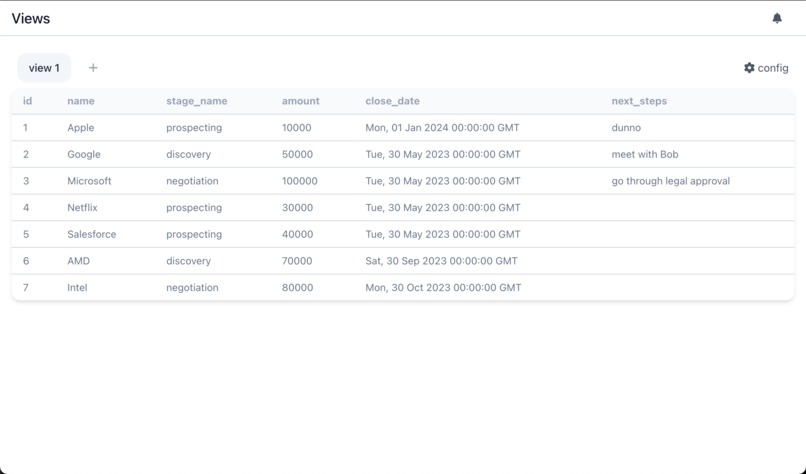Click Microsoft's negotiation stage cell
This screenshot has width=806, height=474.
pyautogui.click(x=192, y=181)
